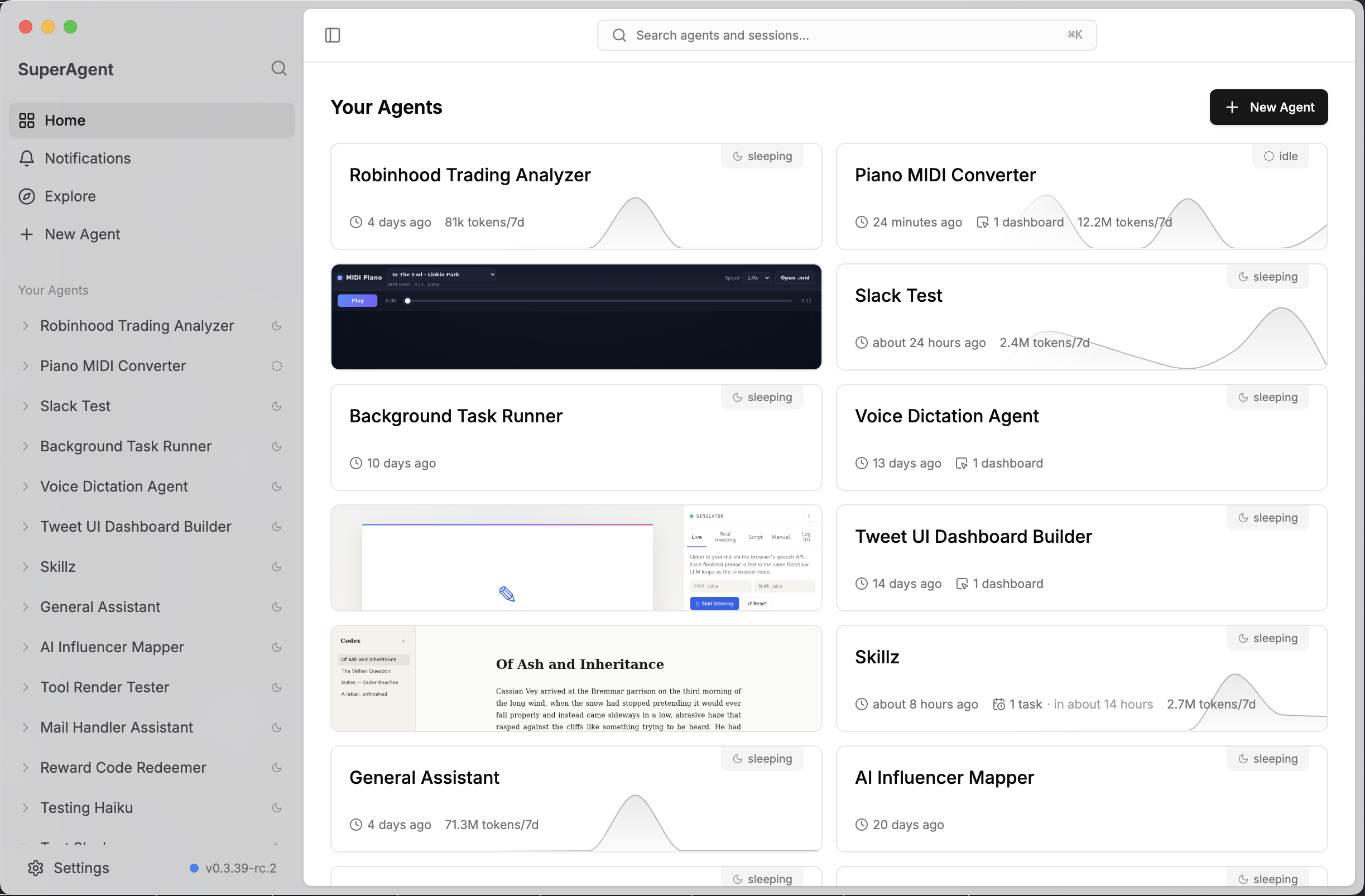
Task: Open Explore compass in sidebar
Action: point(26,196)
